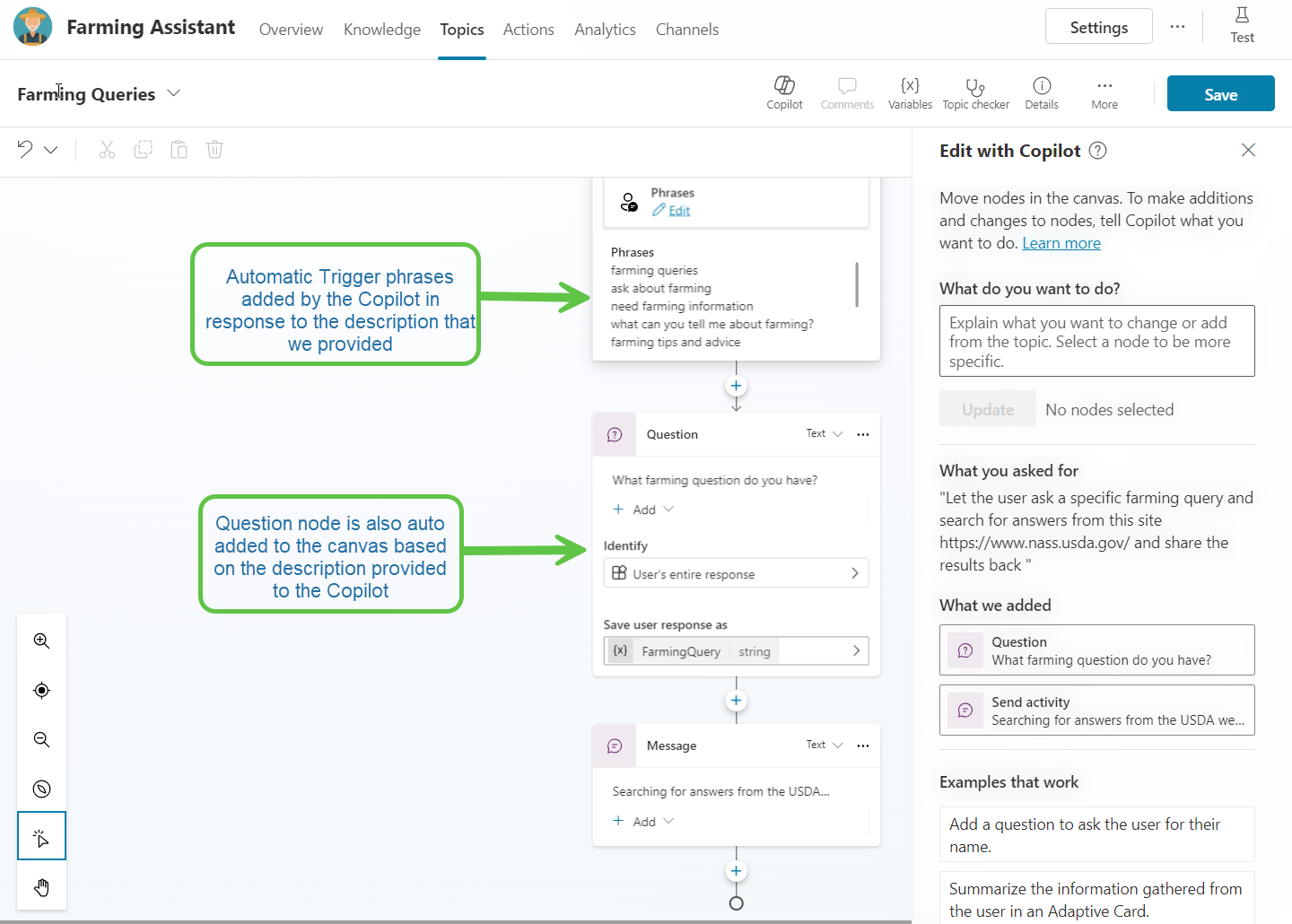The image size is (1292, 924).
Task: Open the Settings page
Action: (1098, 27)
